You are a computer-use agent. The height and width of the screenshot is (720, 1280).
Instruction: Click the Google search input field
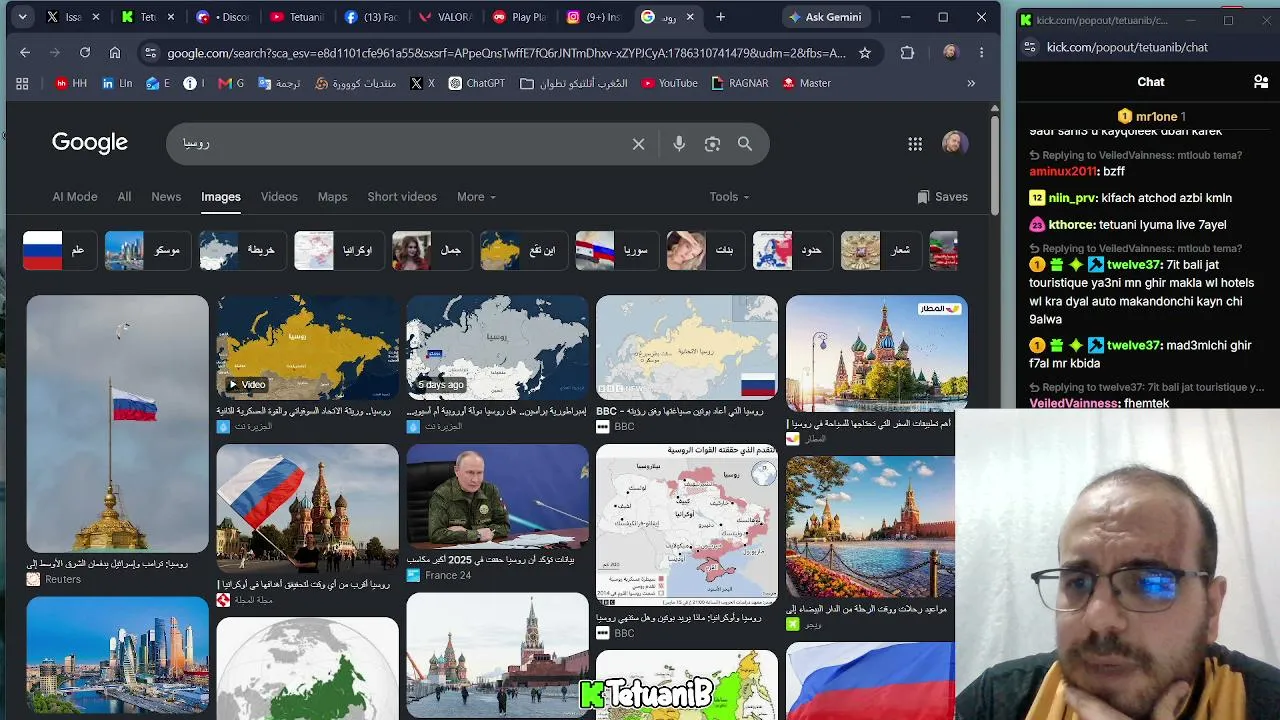click(400, 143)
